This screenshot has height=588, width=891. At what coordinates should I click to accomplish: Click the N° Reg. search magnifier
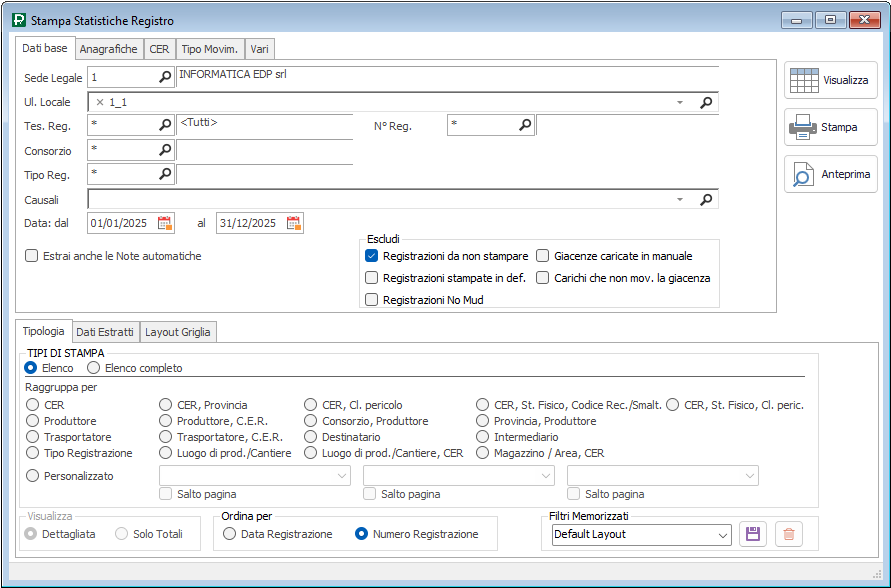click(x=525, y=125)
